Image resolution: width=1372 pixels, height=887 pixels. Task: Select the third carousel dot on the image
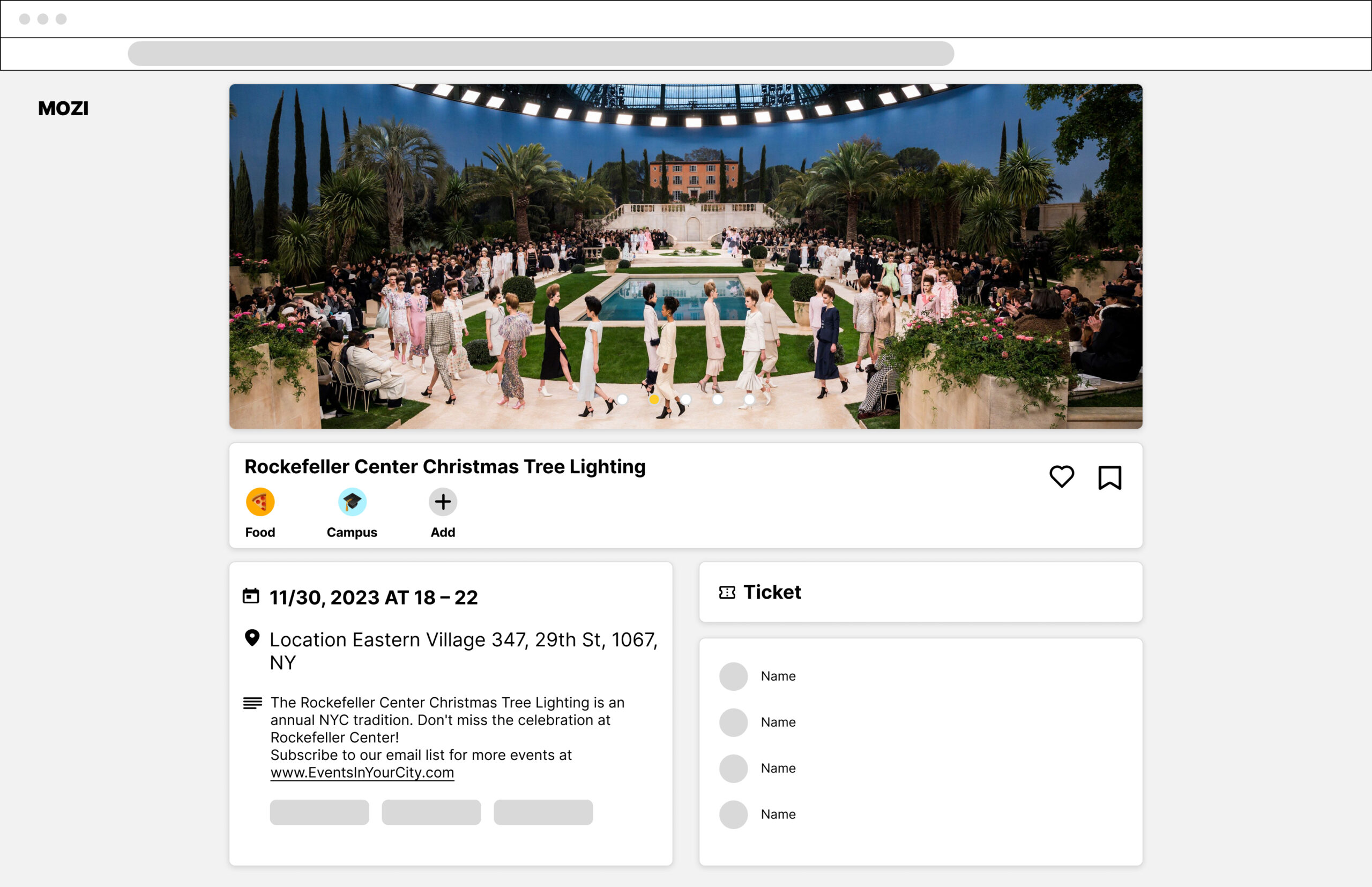point(686,399)
